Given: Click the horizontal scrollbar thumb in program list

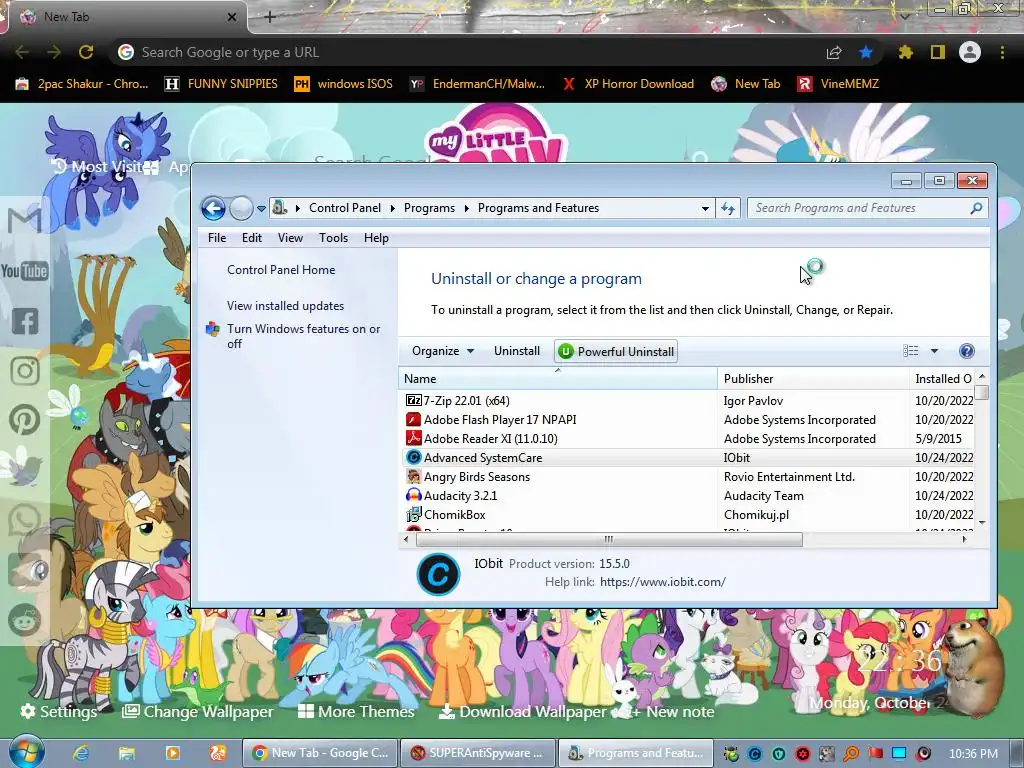Looking at the screenshot, I should 609,539.
